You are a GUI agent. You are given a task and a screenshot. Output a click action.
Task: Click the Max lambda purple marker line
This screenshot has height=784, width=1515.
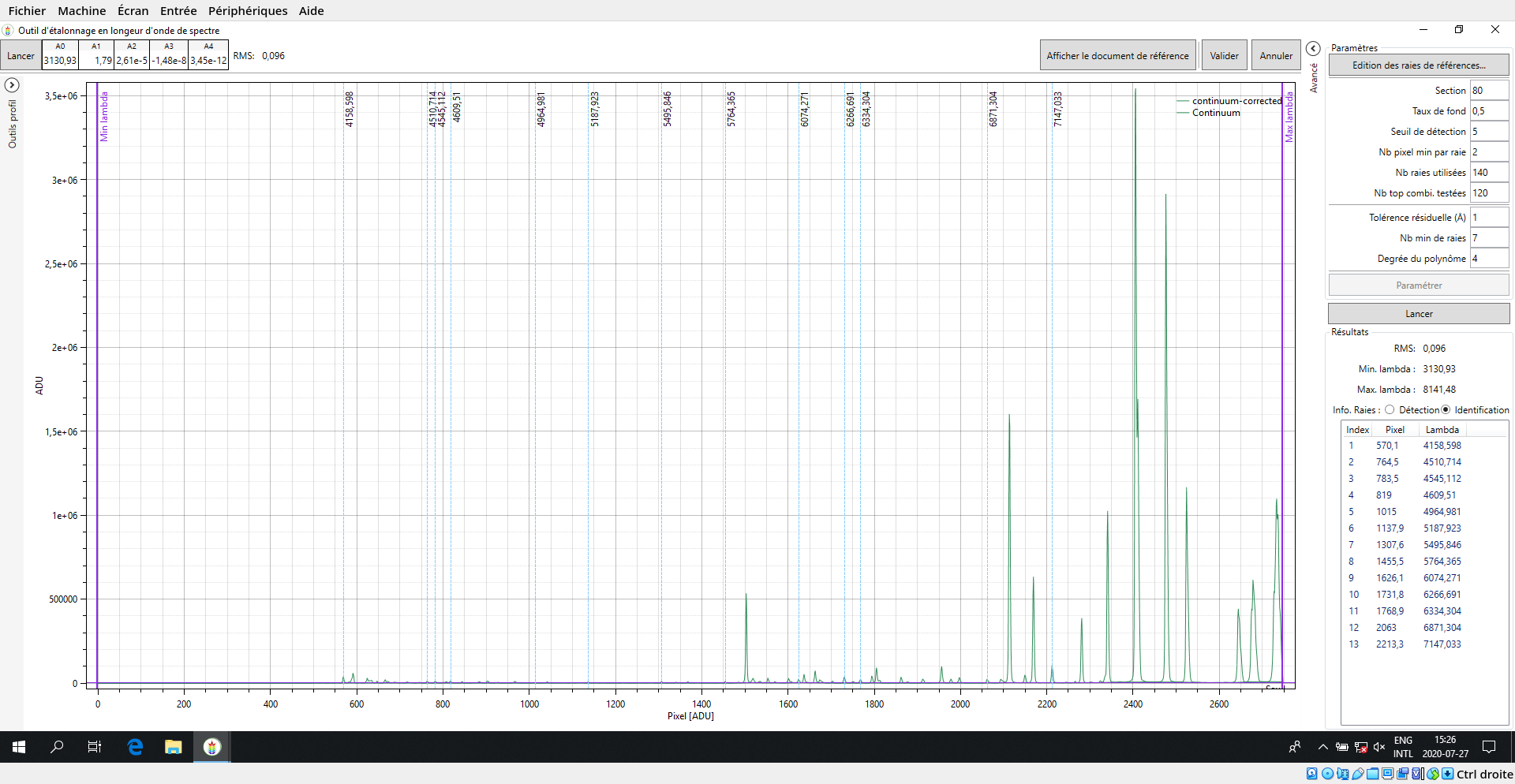pos(1282,394)
